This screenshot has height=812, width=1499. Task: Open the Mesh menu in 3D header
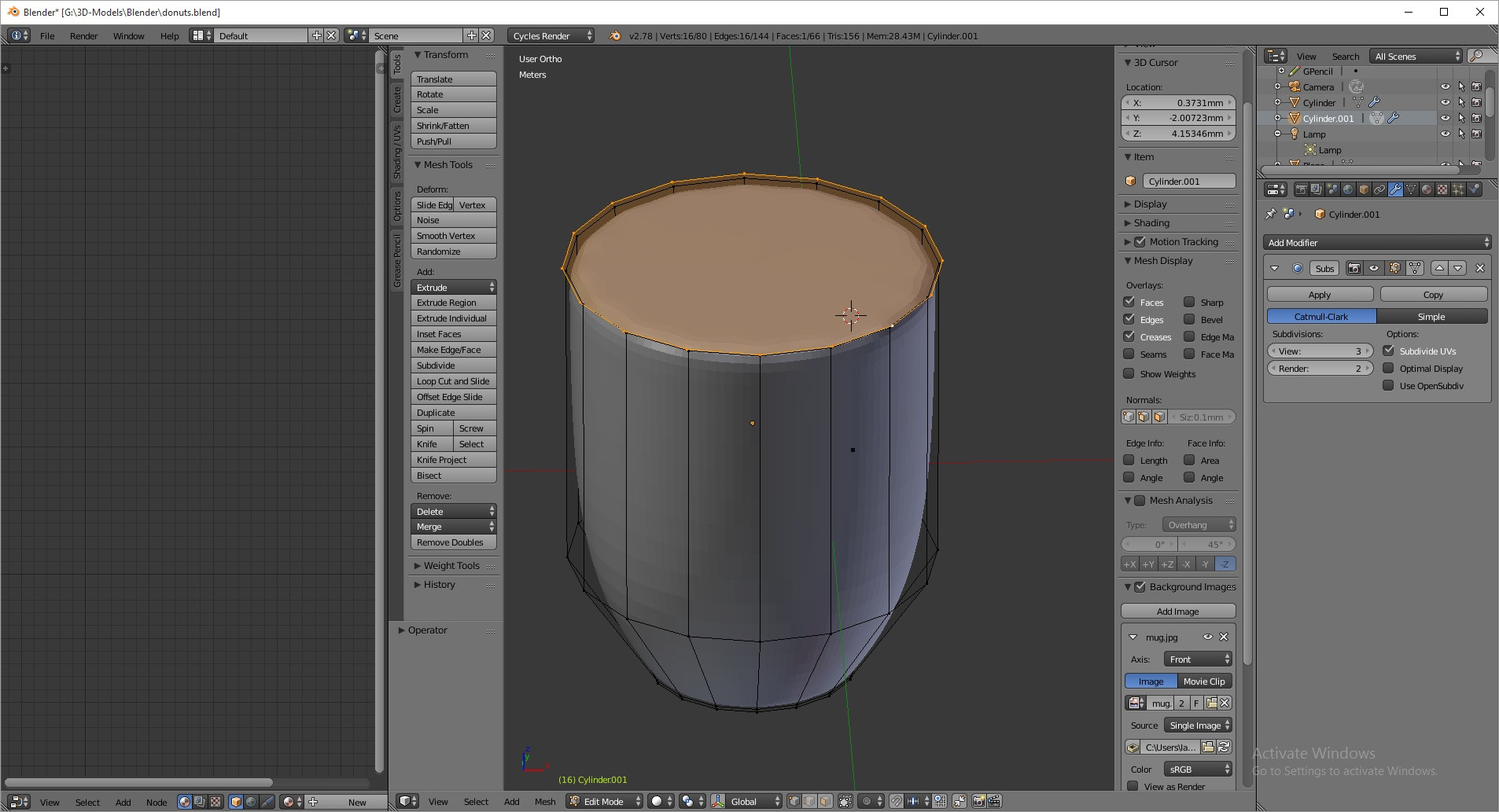coord(545,801)
